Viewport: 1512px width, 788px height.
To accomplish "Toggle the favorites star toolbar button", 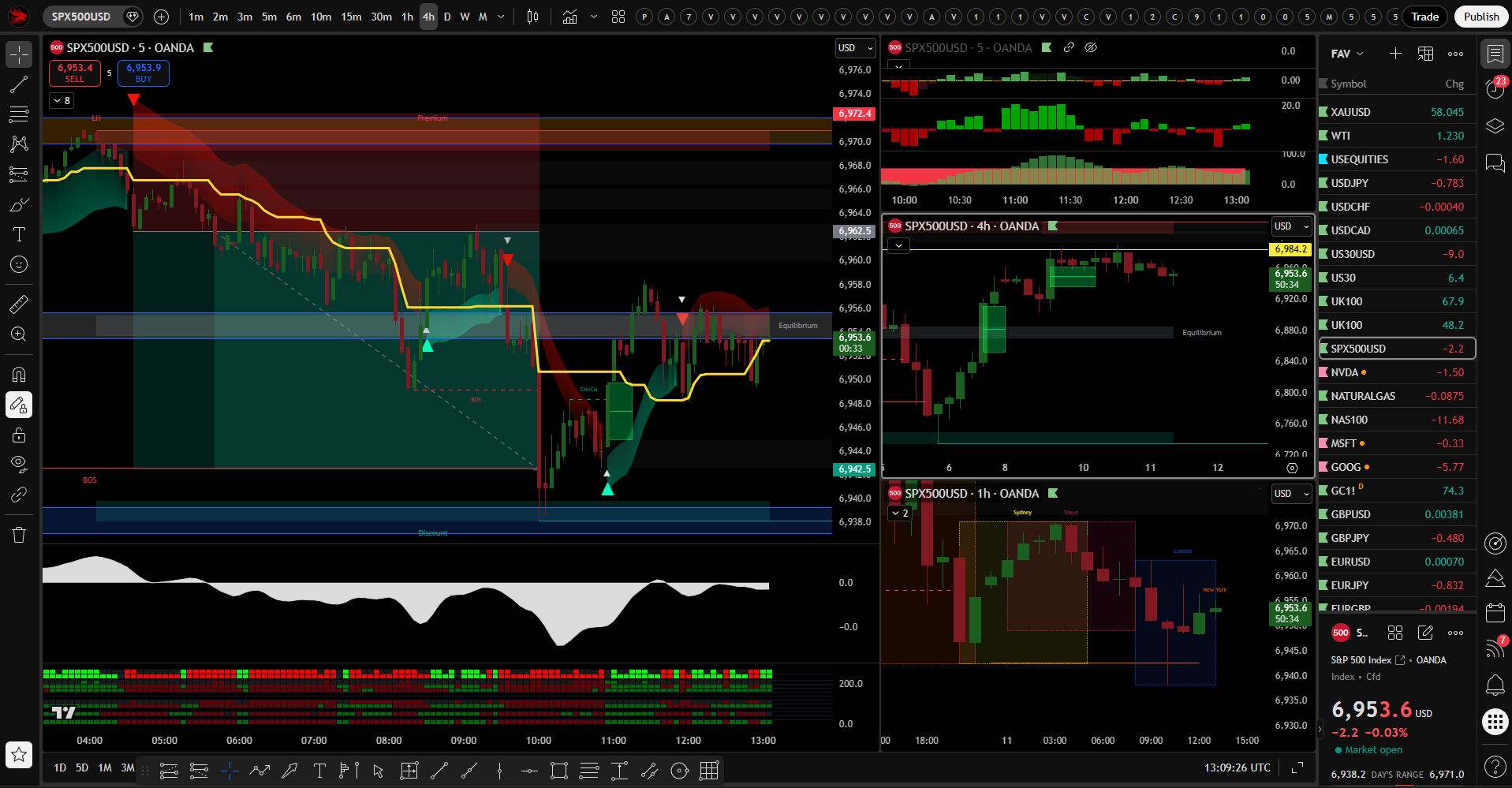I will (19, 755).
